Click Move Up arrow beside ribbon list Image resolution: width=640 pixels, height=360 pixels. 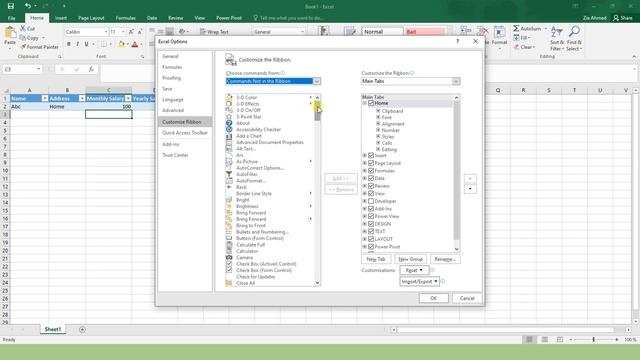tap(470, 179)
